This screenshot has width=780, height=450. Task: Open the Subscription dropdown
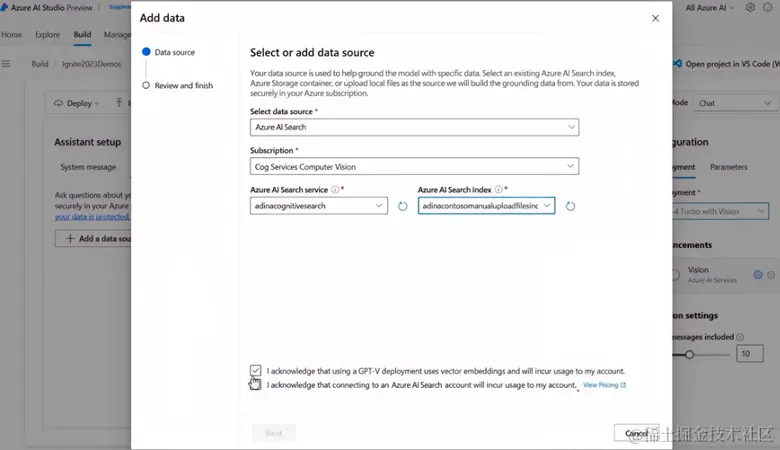coord(414,167)
